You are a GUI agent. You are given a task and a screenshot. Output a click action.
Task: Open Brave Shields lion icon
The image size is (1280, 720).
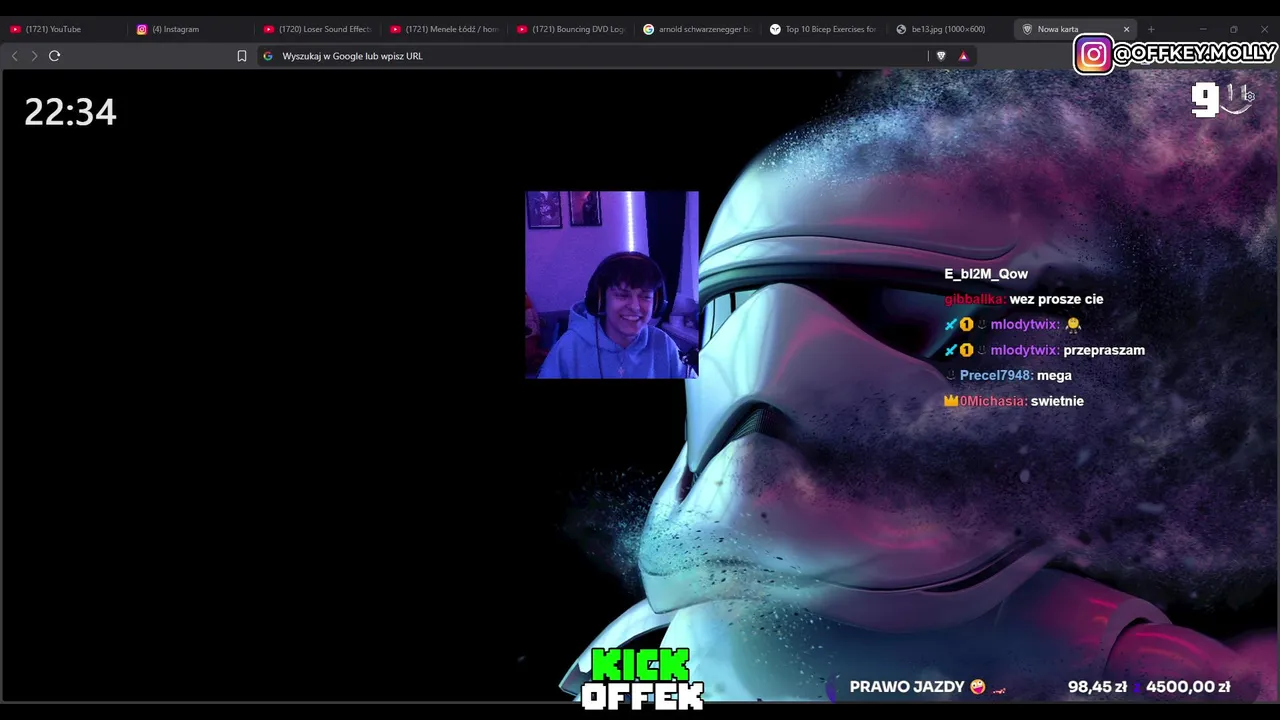[941, 56]
